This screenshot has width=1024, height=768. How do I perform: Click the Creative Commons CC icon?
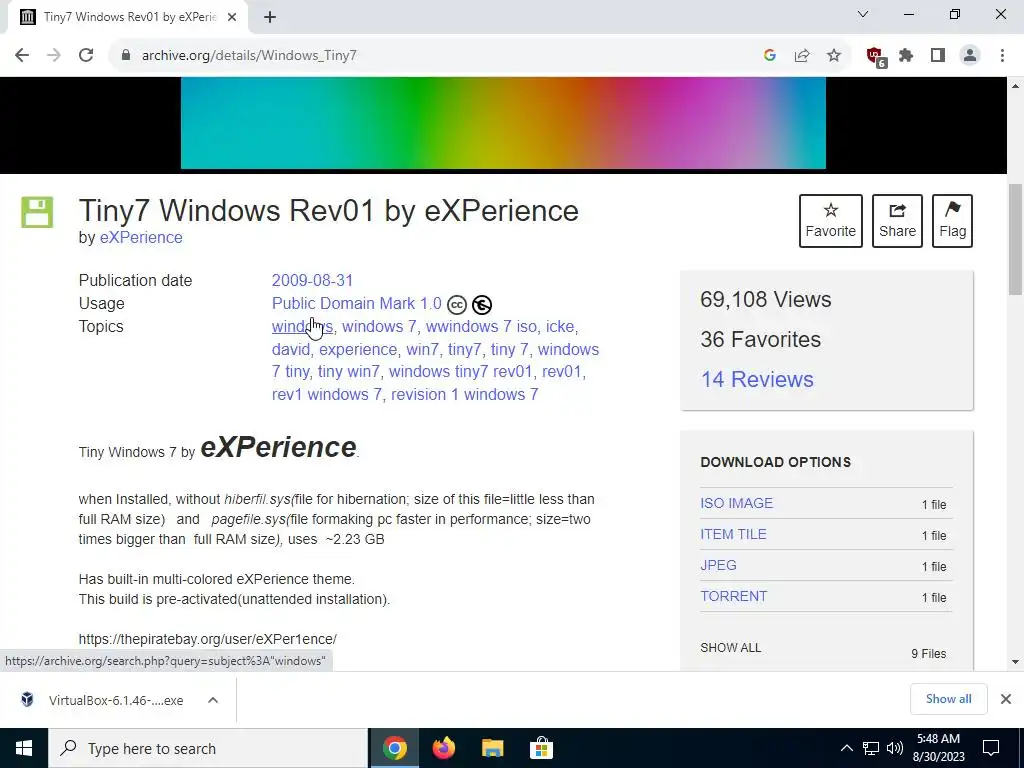pos(456,305)
